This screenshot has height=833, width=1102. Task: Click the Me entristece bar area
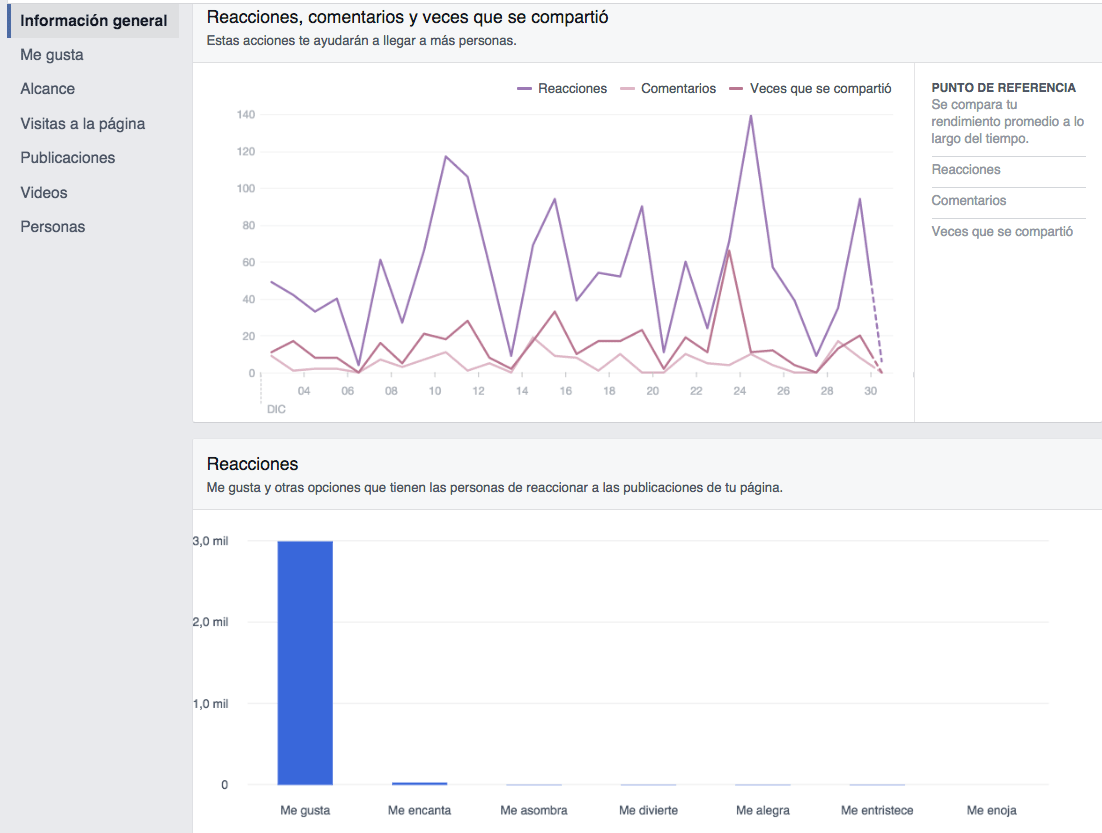(x=876, y=784)
